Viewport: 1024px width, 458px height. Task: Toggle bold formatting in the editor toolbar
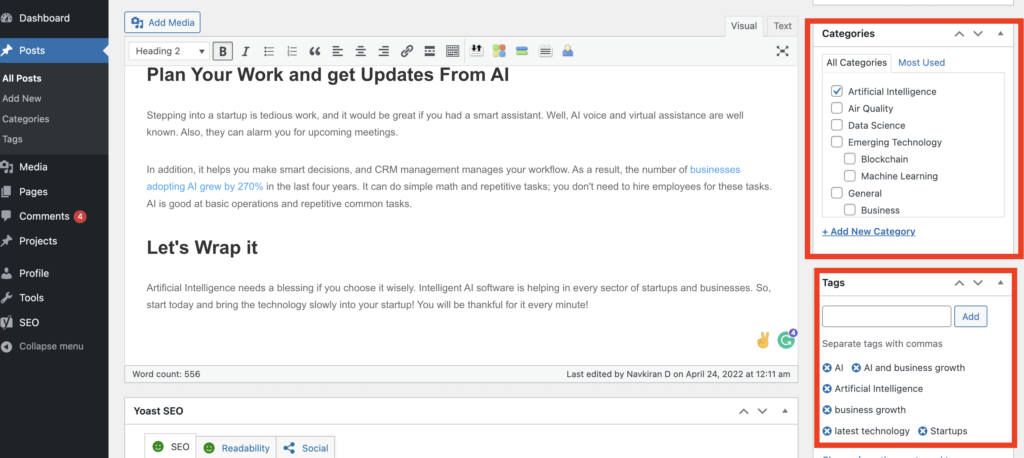(223, 51)
